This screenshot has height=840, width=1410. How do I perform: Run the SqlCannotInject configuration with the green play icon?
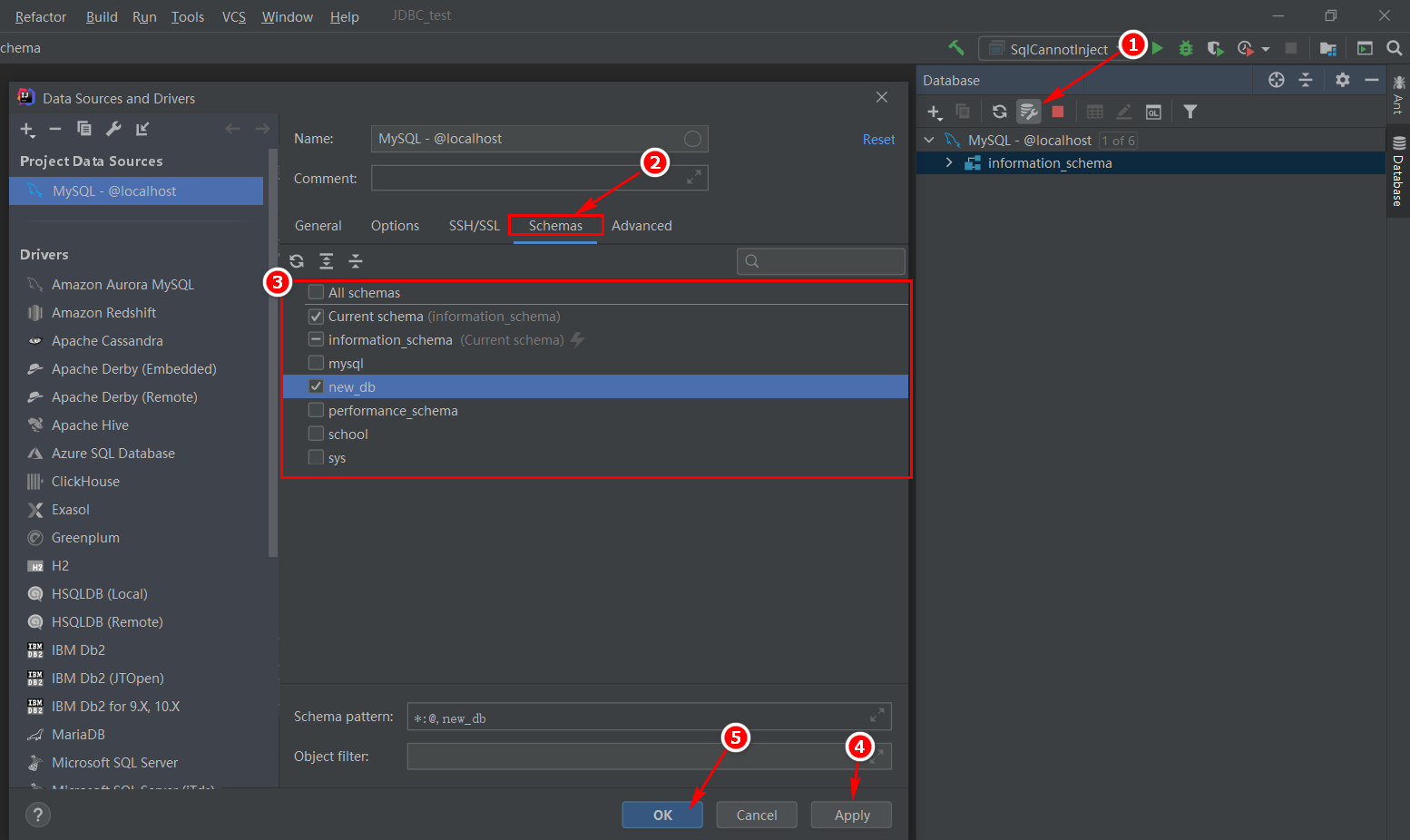coord(1158,48)
